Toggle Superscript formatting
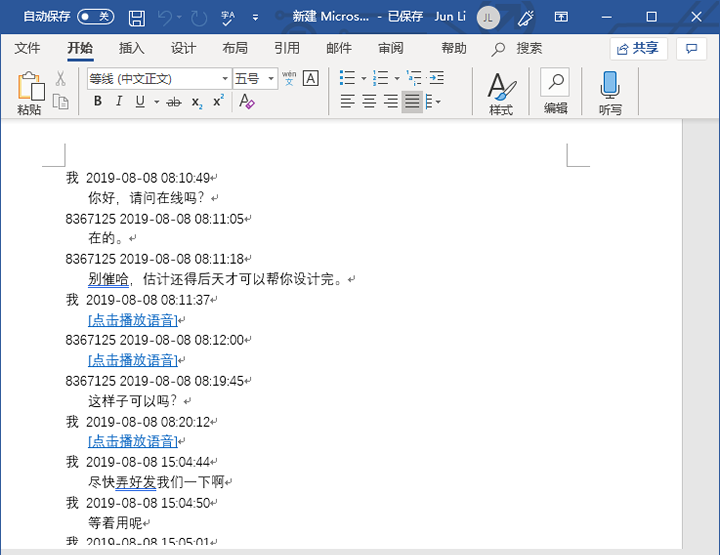The image size is (720, 555). pos(219,101)
